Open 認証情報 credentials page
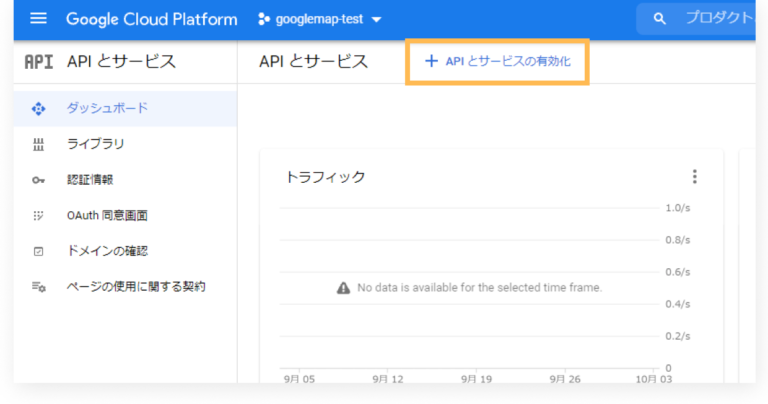 pos(89,180)
